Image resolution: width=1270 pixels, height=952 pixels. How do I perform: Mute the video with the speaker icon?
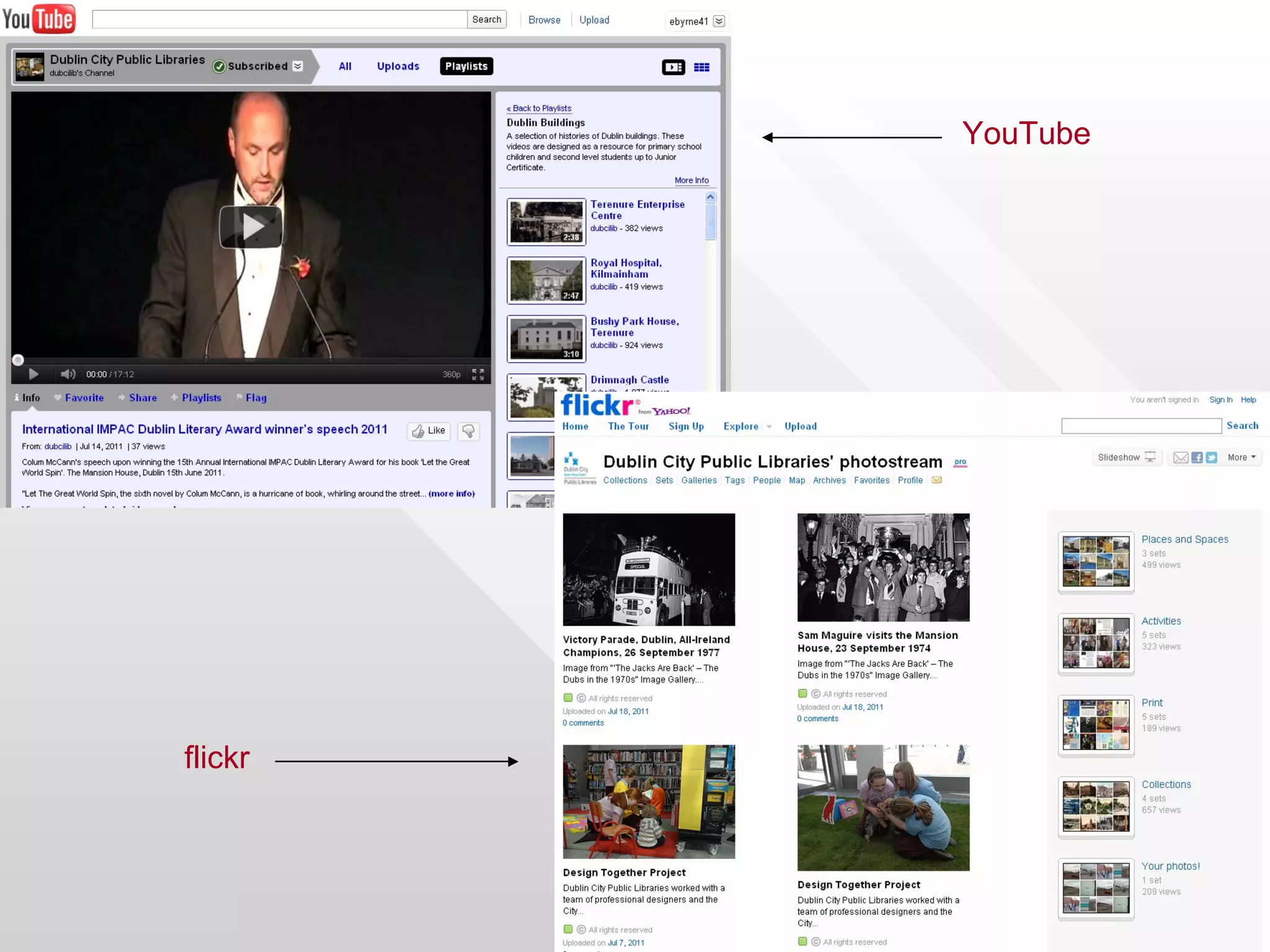68,374
